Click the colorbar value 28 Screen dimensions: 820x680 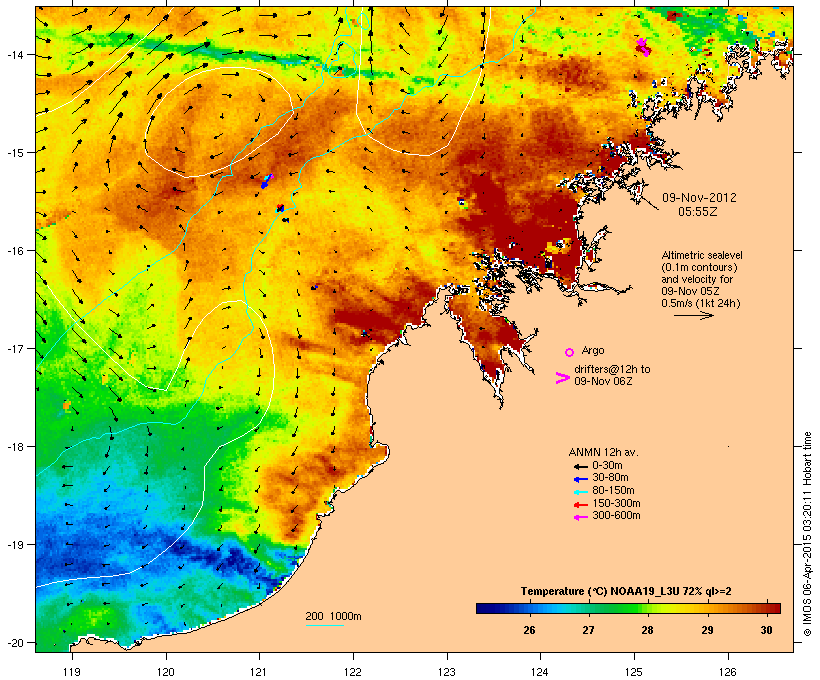tap(647, 630)
